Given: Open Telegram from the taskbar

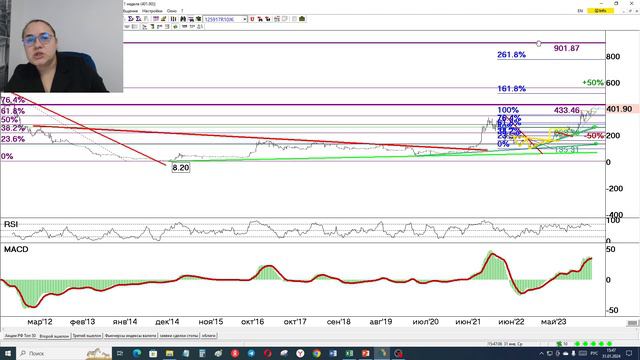Looking at the screenshot, I should (251, 353).
